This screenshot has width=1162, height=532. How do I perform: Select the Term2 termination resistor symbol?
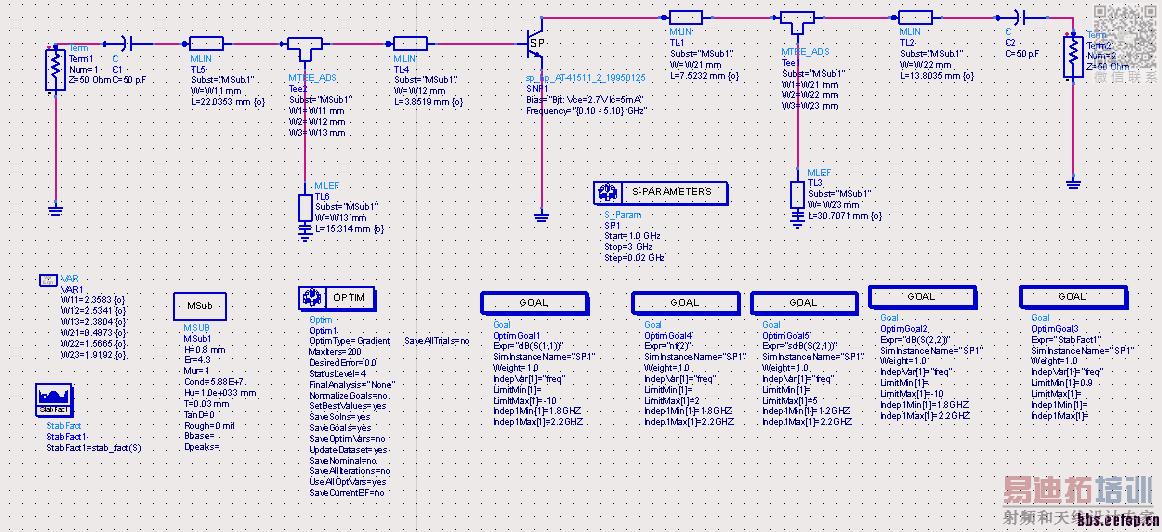[1072, 56]
